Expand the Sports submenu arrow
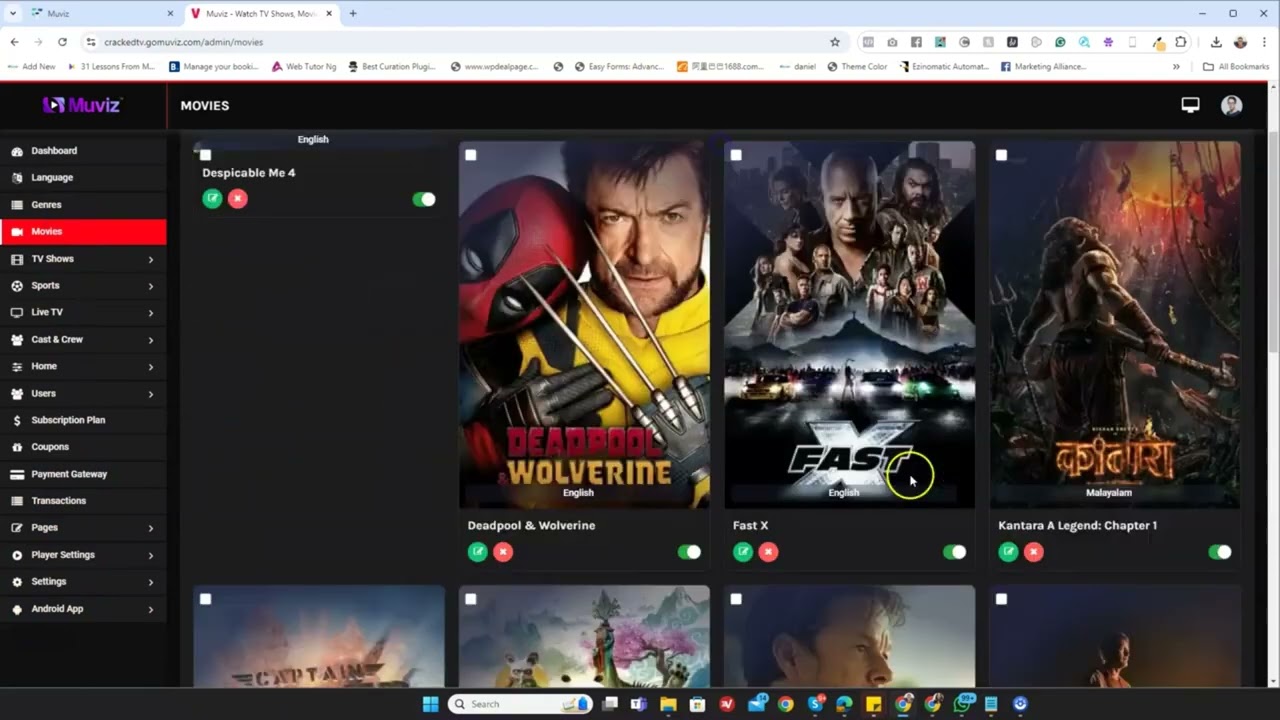The image size is (1280, 720). click(x=151, y=286)
